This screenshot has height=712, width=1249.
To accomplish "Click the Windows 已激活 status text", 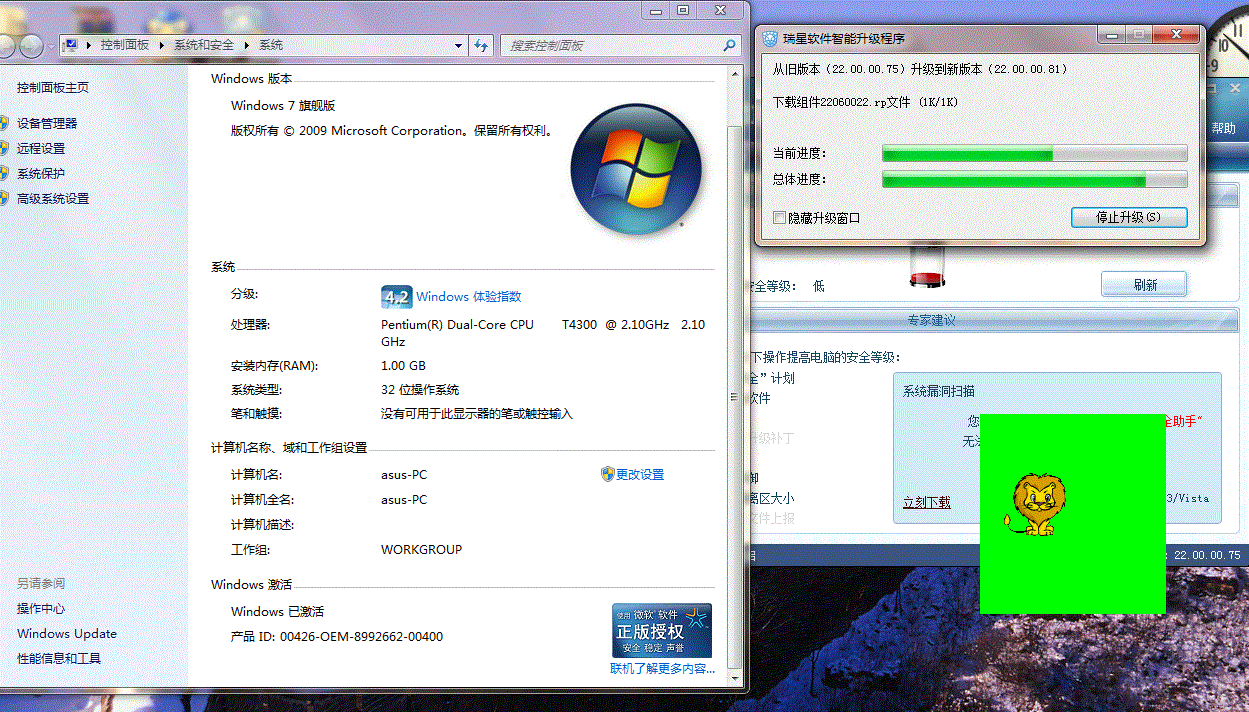I will coord(277,612).
